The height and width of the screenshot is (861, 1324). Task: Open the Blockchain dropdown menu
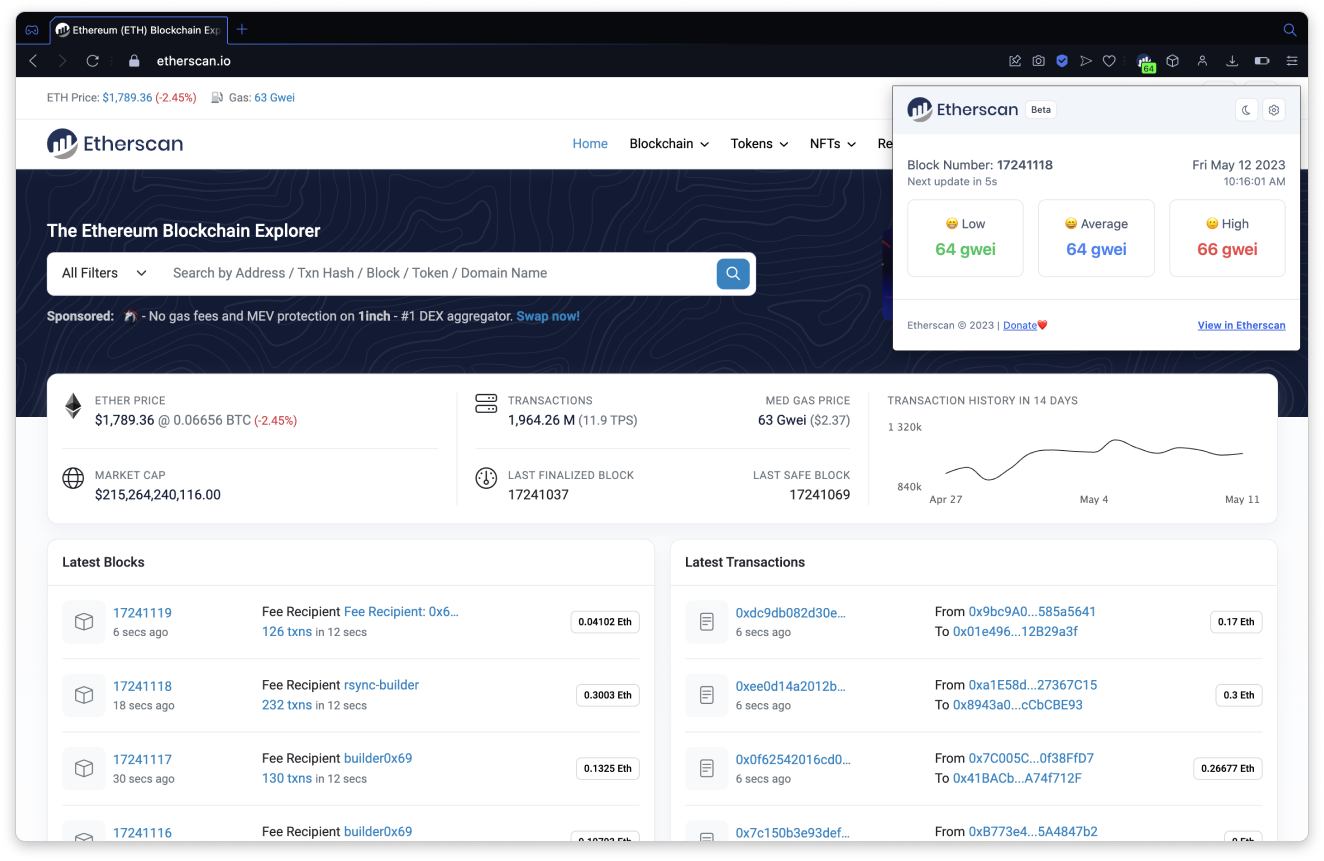coord(669,144)
